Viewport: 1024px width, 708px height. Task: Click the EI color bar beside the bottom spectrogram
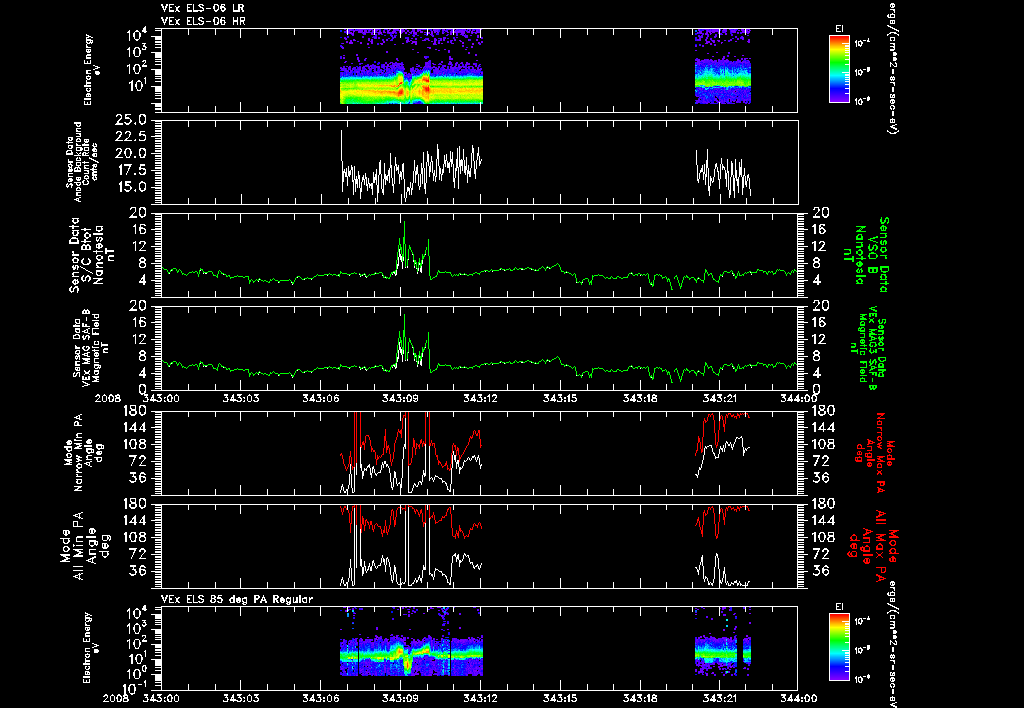(x=839, y=647)
